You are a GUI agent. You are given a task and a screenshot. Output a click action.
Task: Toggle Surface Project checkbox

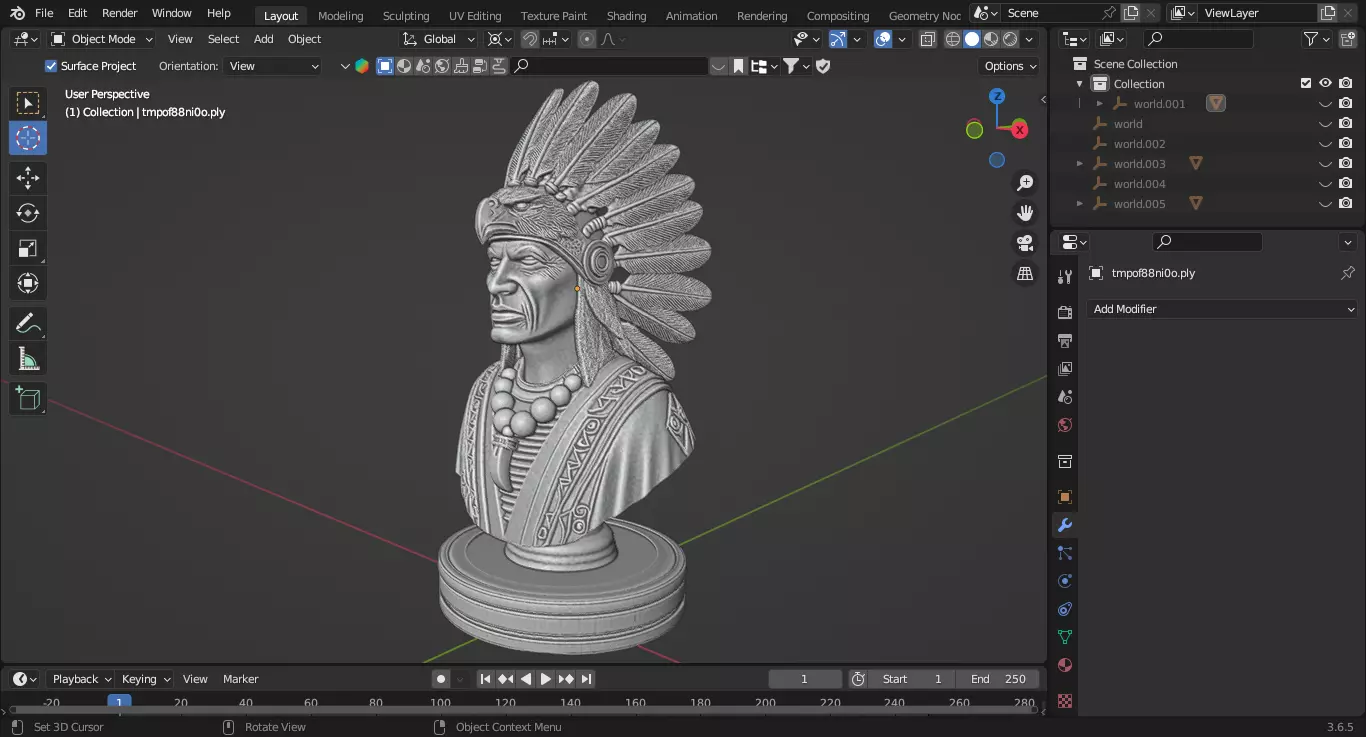[x=51, y=66]
